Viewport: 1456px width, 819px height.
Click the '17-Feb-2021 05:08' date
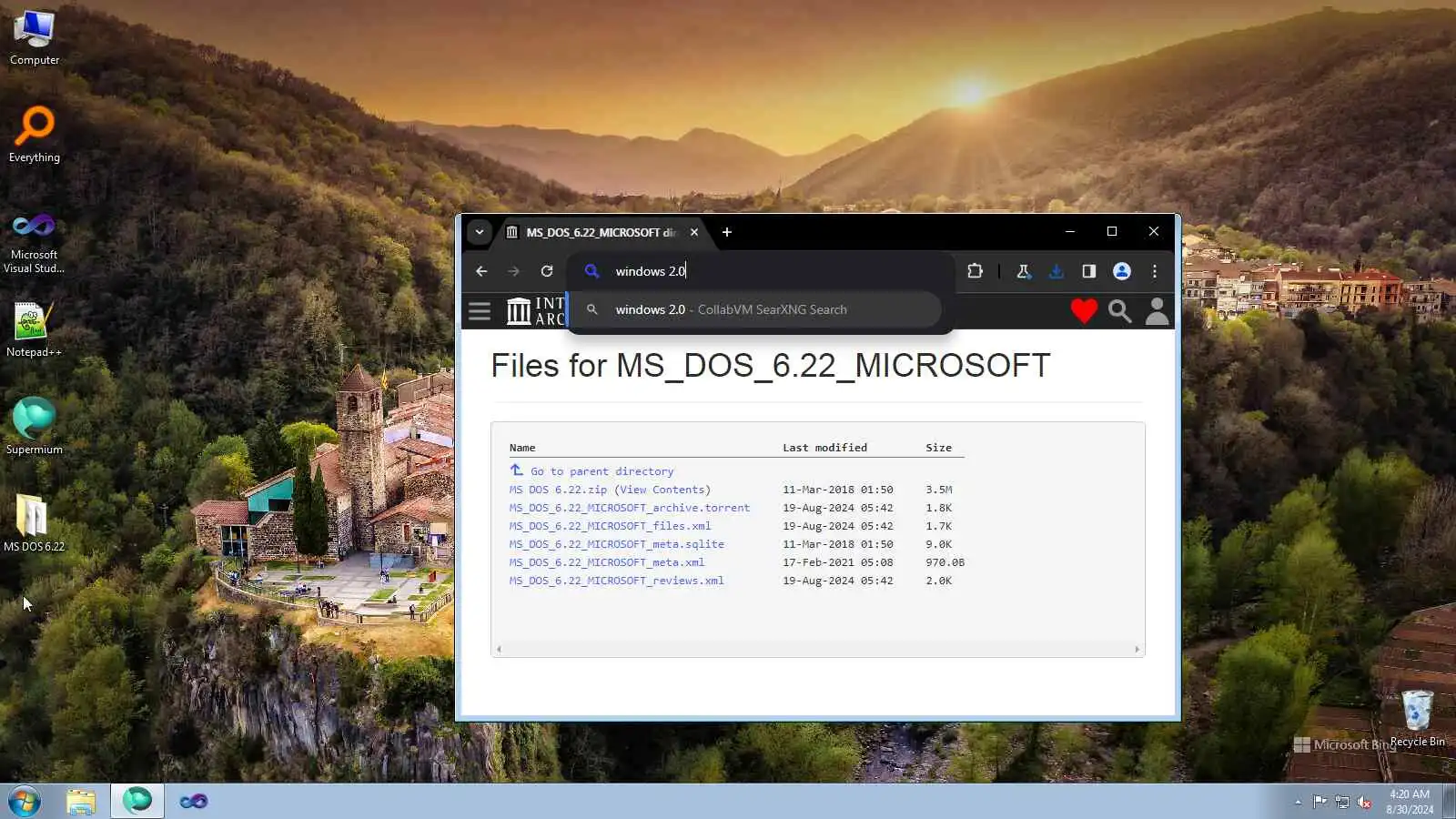(x=838, y=562)
